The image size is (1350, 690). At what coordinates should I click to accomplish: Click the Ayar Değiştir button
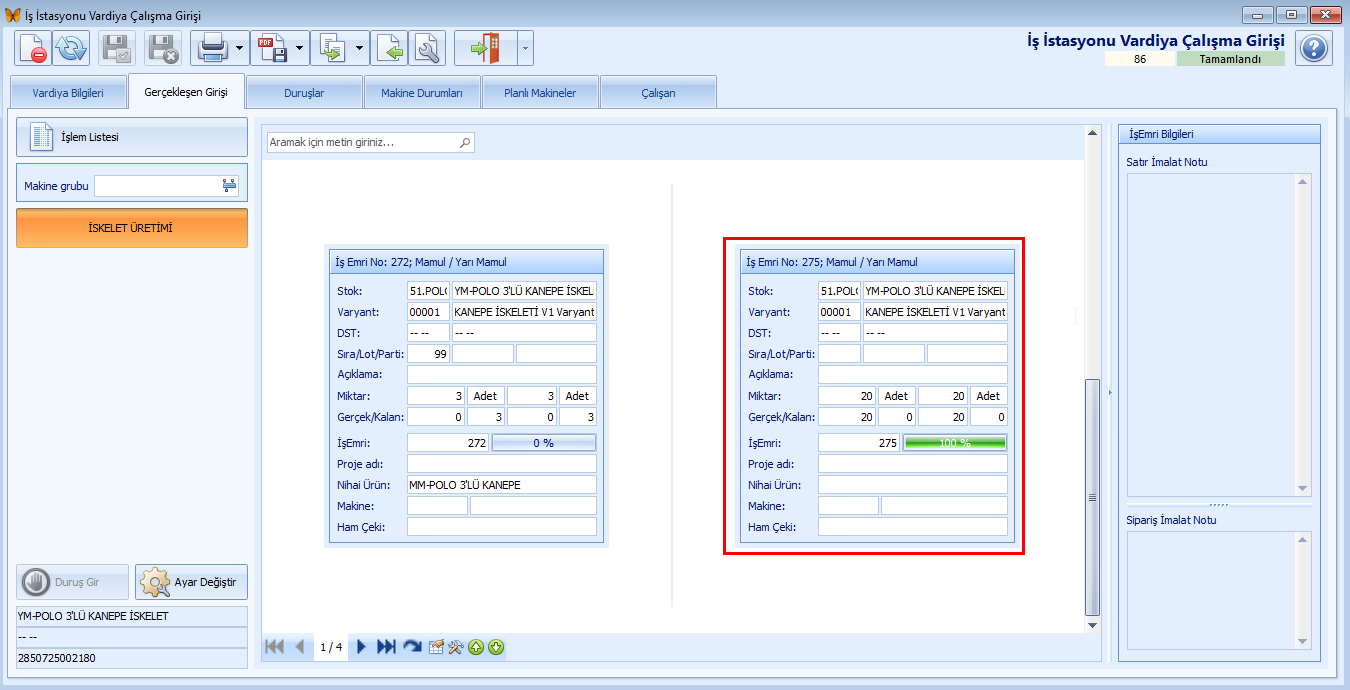[192, 582]
